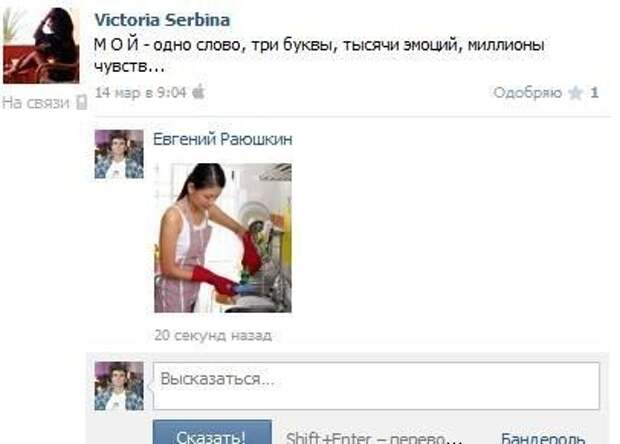This screenshot has width=620, height=444.
Task: Open the Бандероль attach link
Action: tap(543, 437)
